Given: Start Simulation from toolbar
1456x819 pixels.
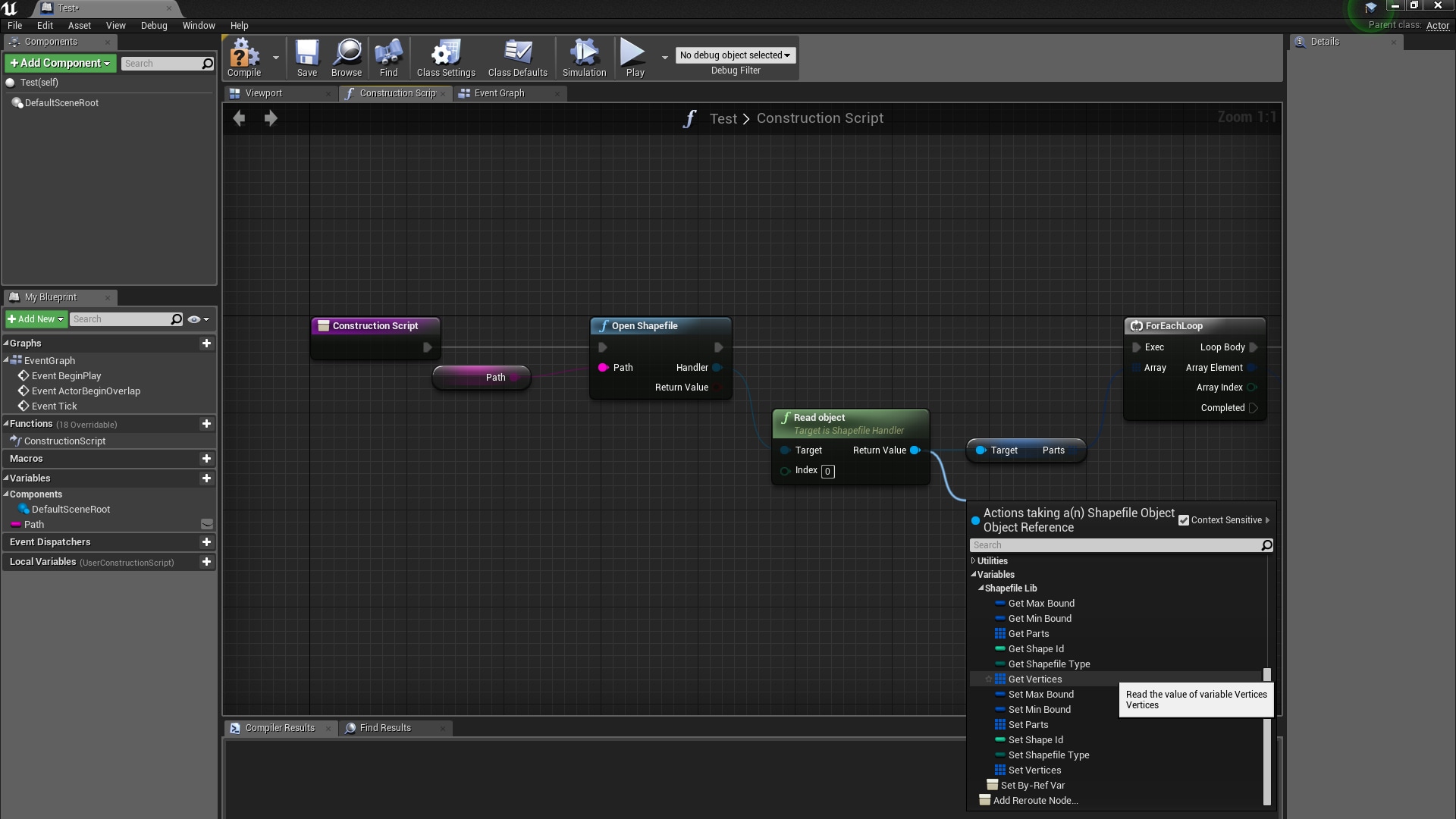Looking at the screenshot, I should (x=584, y=58).
